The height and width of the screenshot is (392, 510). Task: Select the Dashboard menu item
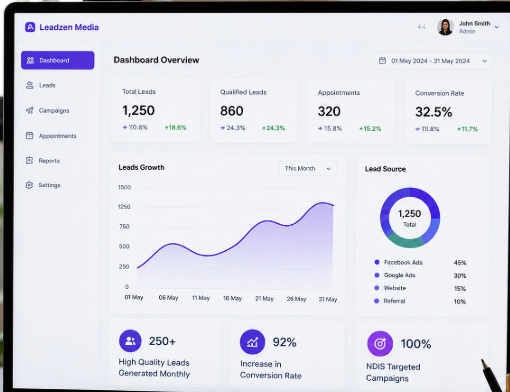(x=58, y=60)
